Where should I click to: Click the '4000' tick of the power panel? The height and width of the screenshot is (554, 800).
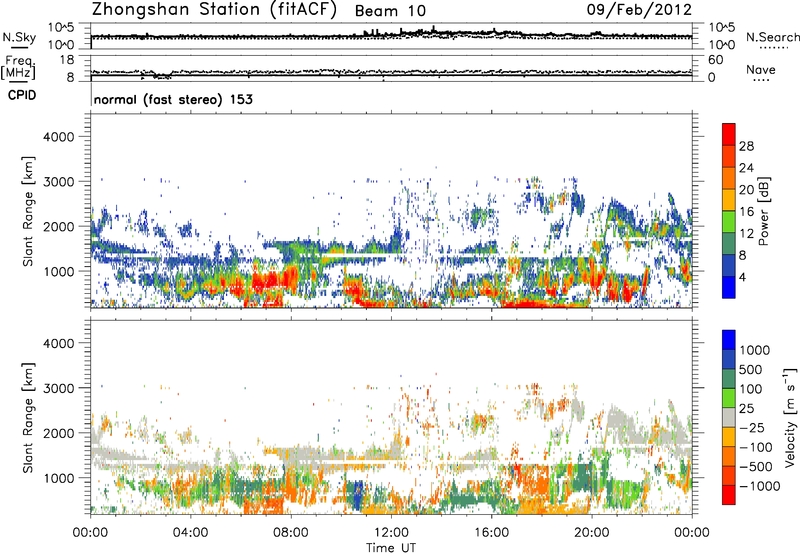point(59,137)
